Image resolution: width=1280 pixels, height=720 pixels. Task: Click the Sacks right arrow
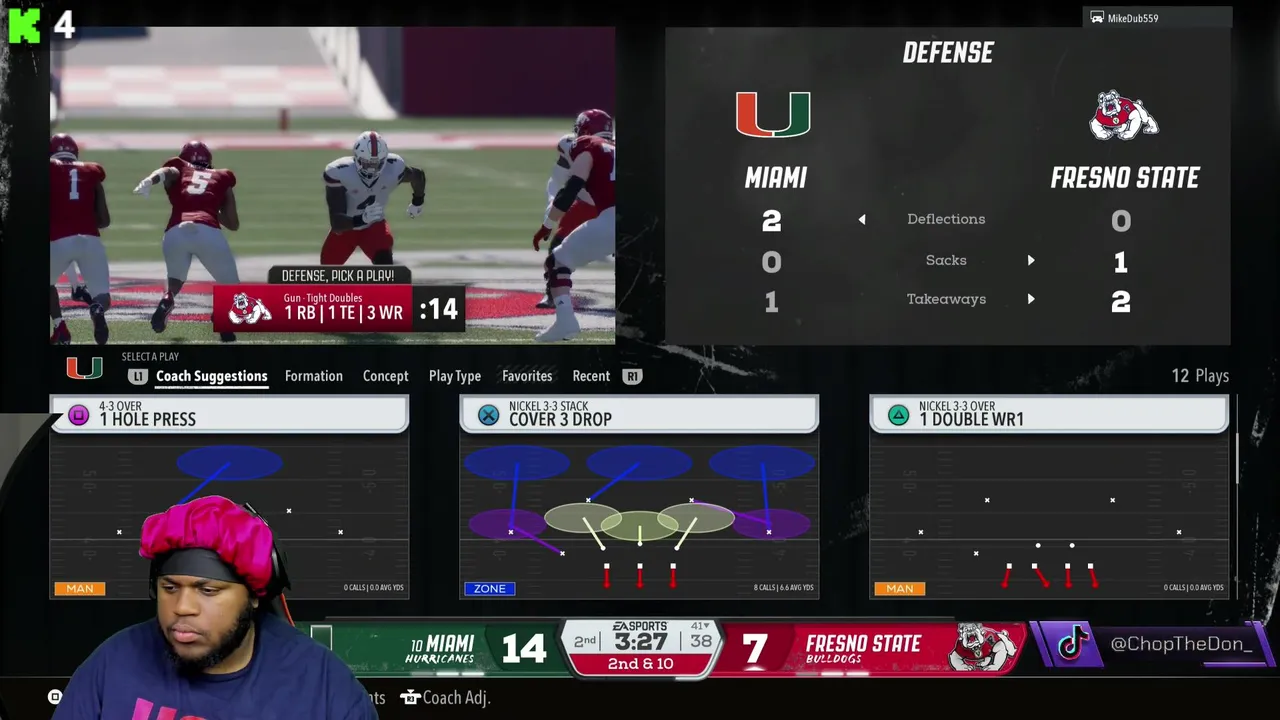1031,260
